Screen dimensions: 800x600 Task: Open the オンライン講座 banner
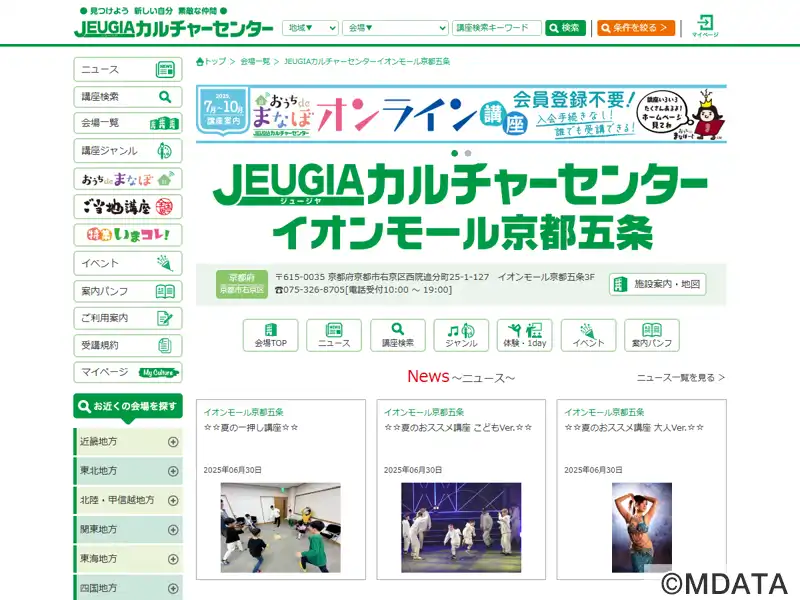coord(461,114)
